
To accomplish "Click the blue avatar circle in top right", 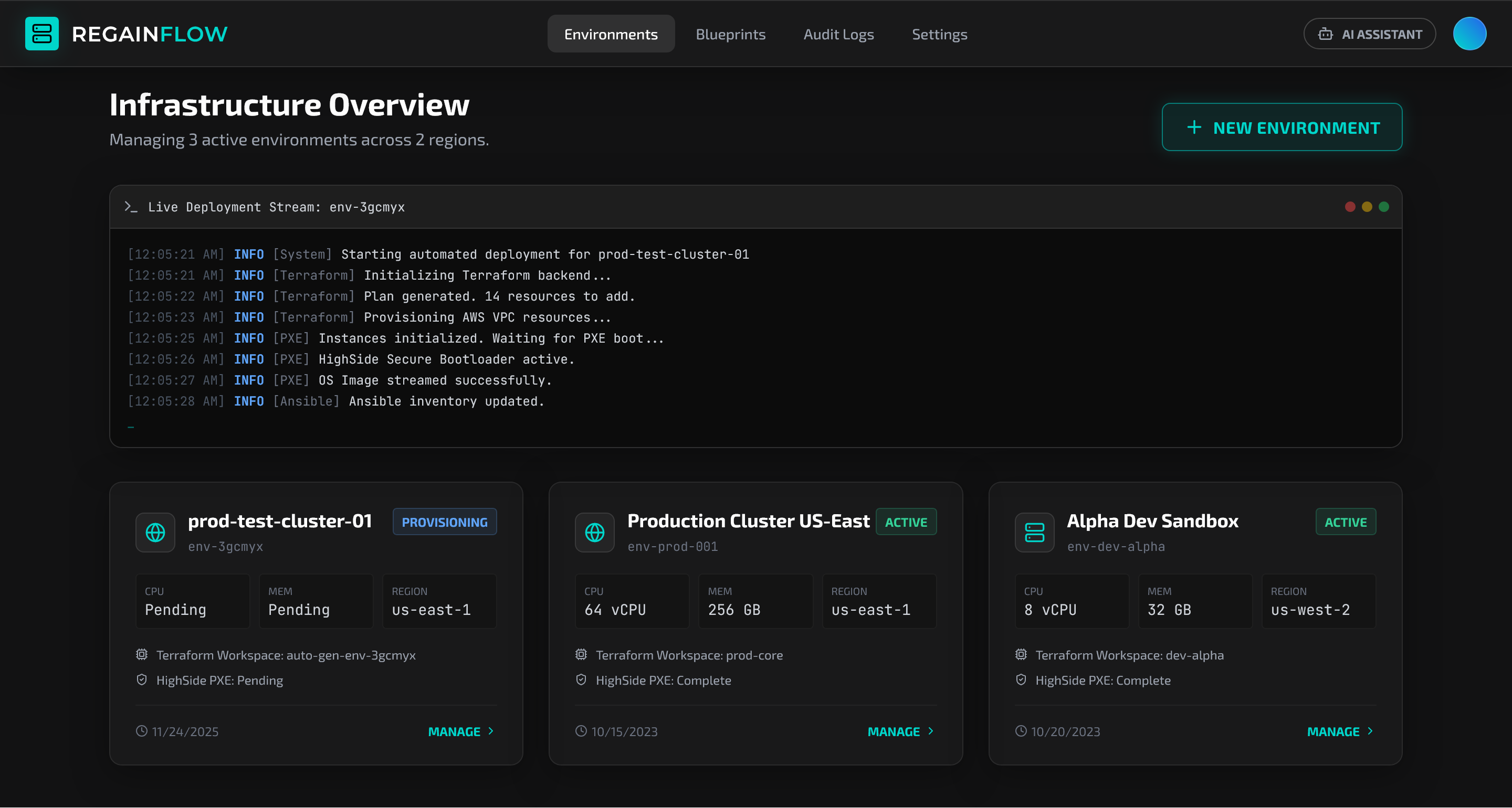I will tap(1470, 34).
